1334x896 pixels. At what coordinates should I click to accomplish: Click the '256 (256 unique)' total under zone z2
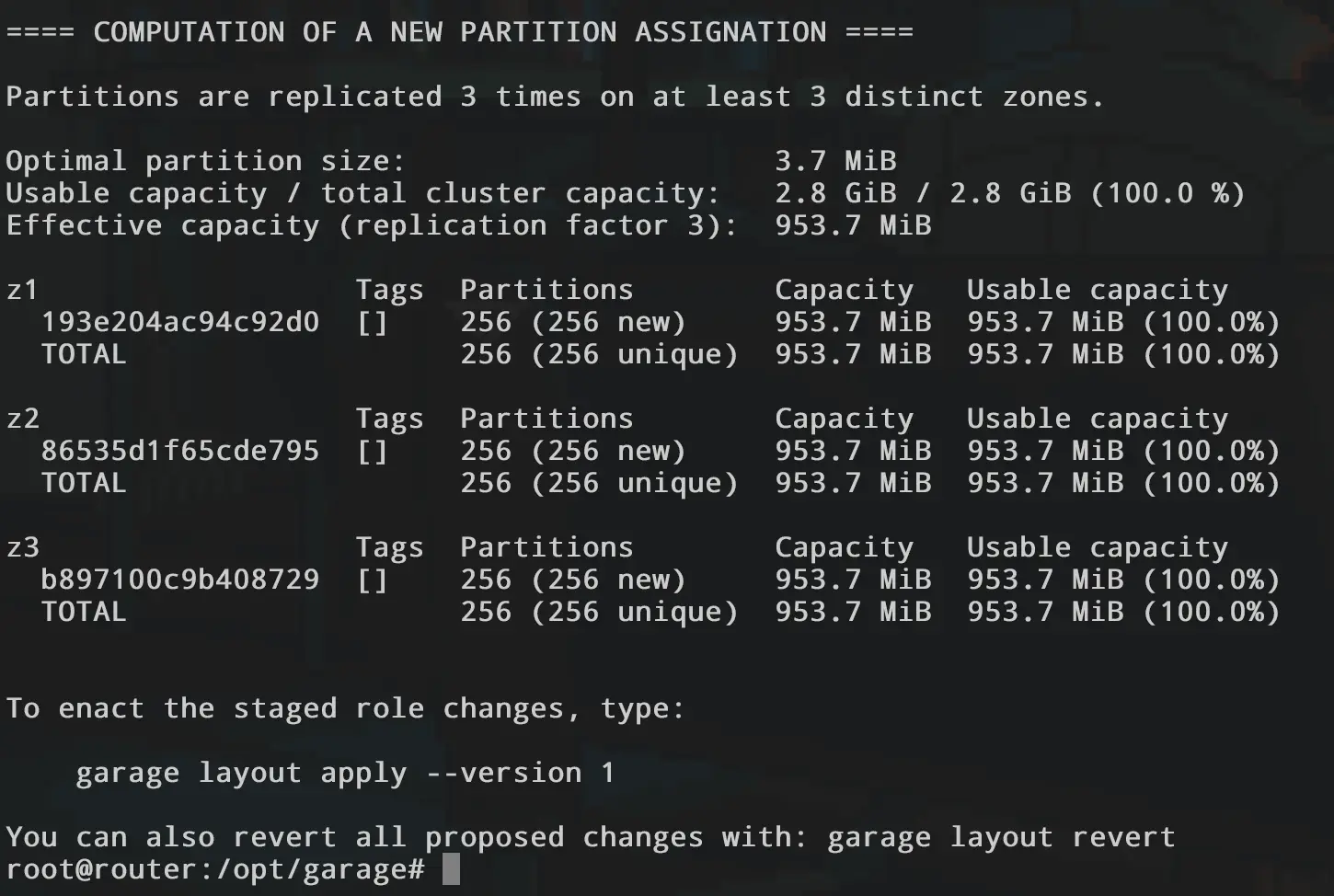(599, 483)
